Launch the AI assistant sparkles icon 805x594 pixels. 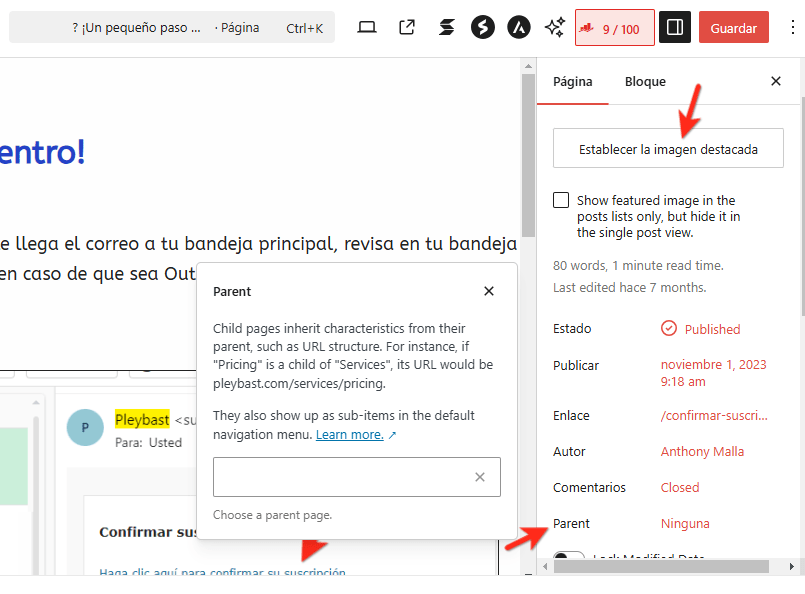point(554,27)
